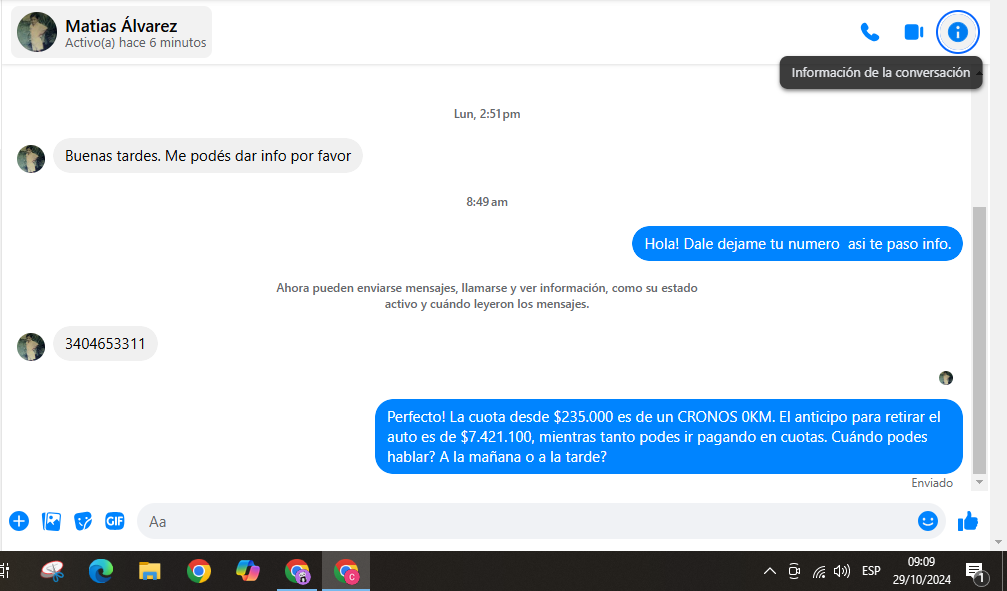Open Windows notification center icon
Screen dimensions: 1007x591
tap(976, 570)
